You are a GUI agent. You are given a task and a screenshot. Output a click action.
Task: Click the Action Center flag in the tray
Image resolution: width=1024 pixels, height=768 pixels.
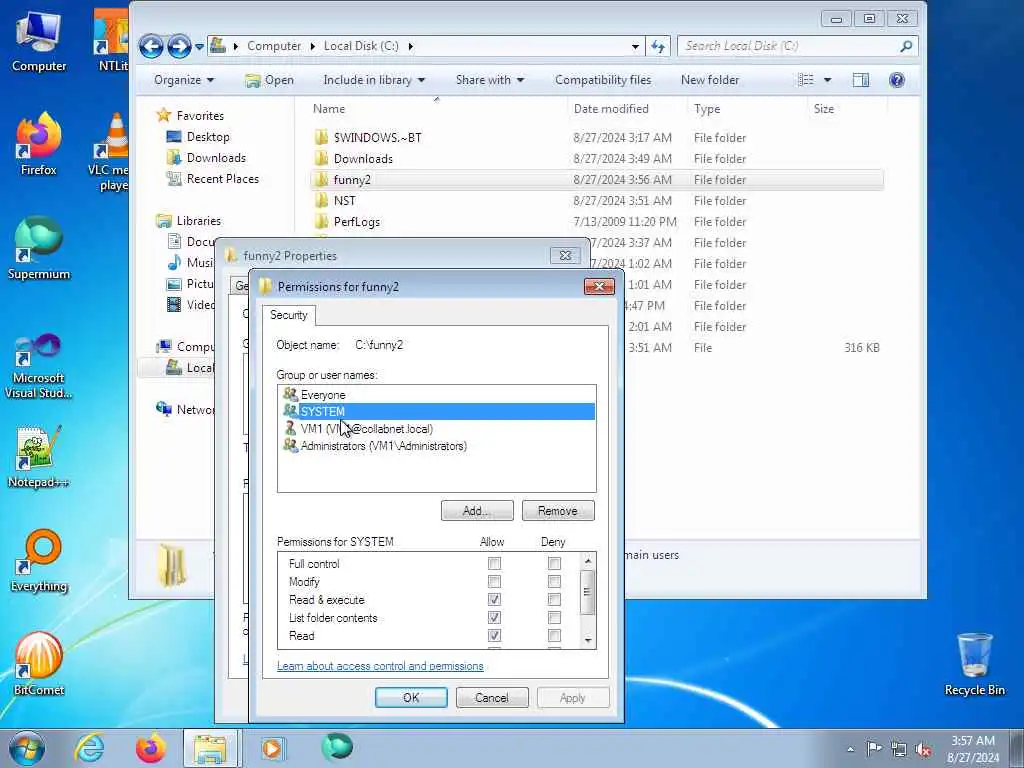pyautogui.click(x=874, y=748)
